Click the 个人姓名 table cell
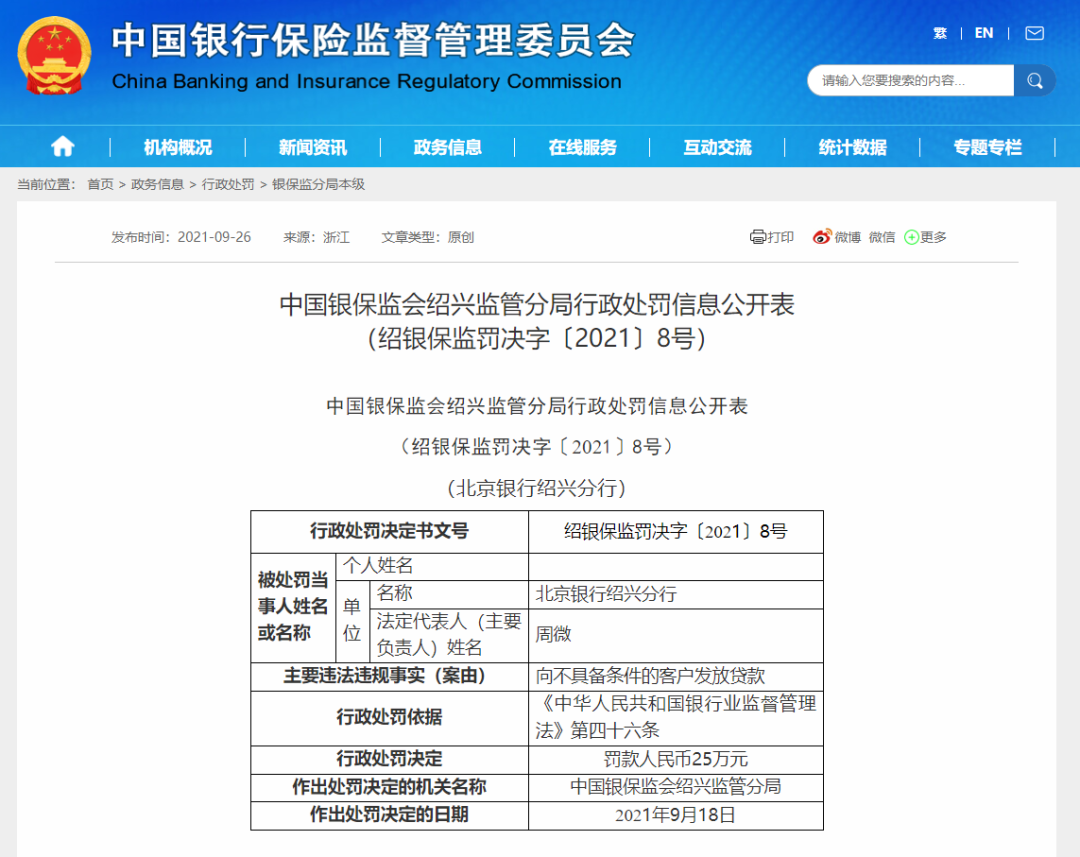This screenshot has height=857, width=1080. 432,566
